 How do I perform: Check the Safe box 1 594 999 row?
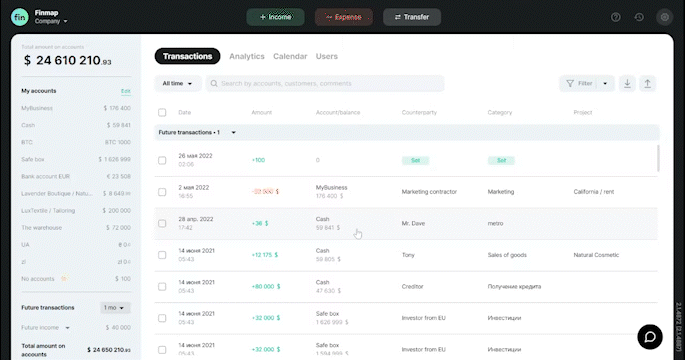tap(162, 350)
